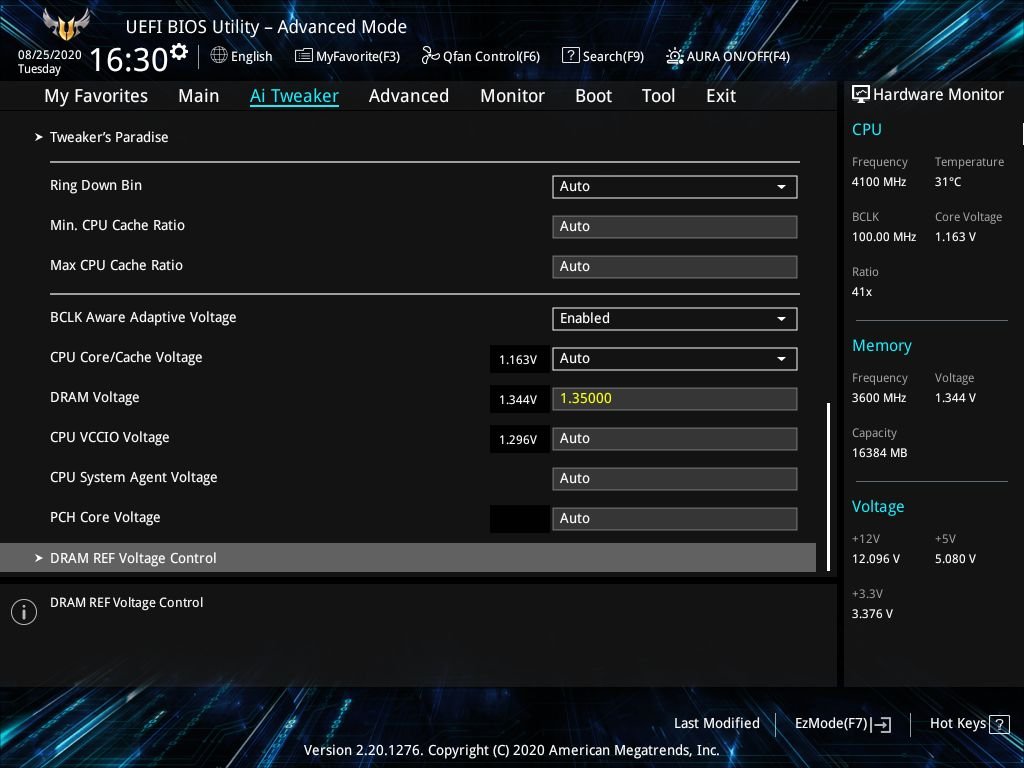Click the 12.096 V reading
Viewport: 1024px width, 768px height.
point(876,559)
